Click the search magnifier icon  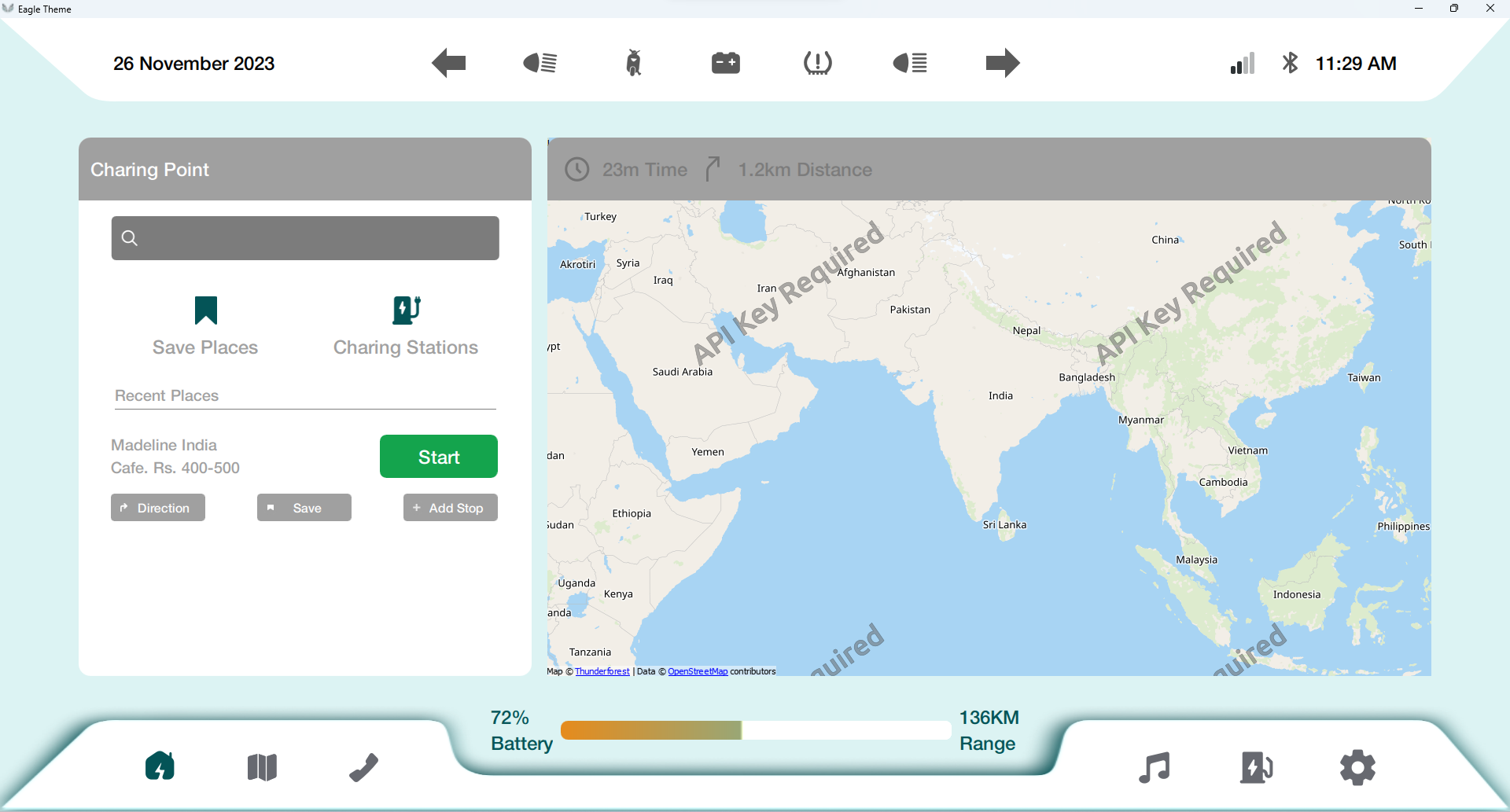pos(130,238)
